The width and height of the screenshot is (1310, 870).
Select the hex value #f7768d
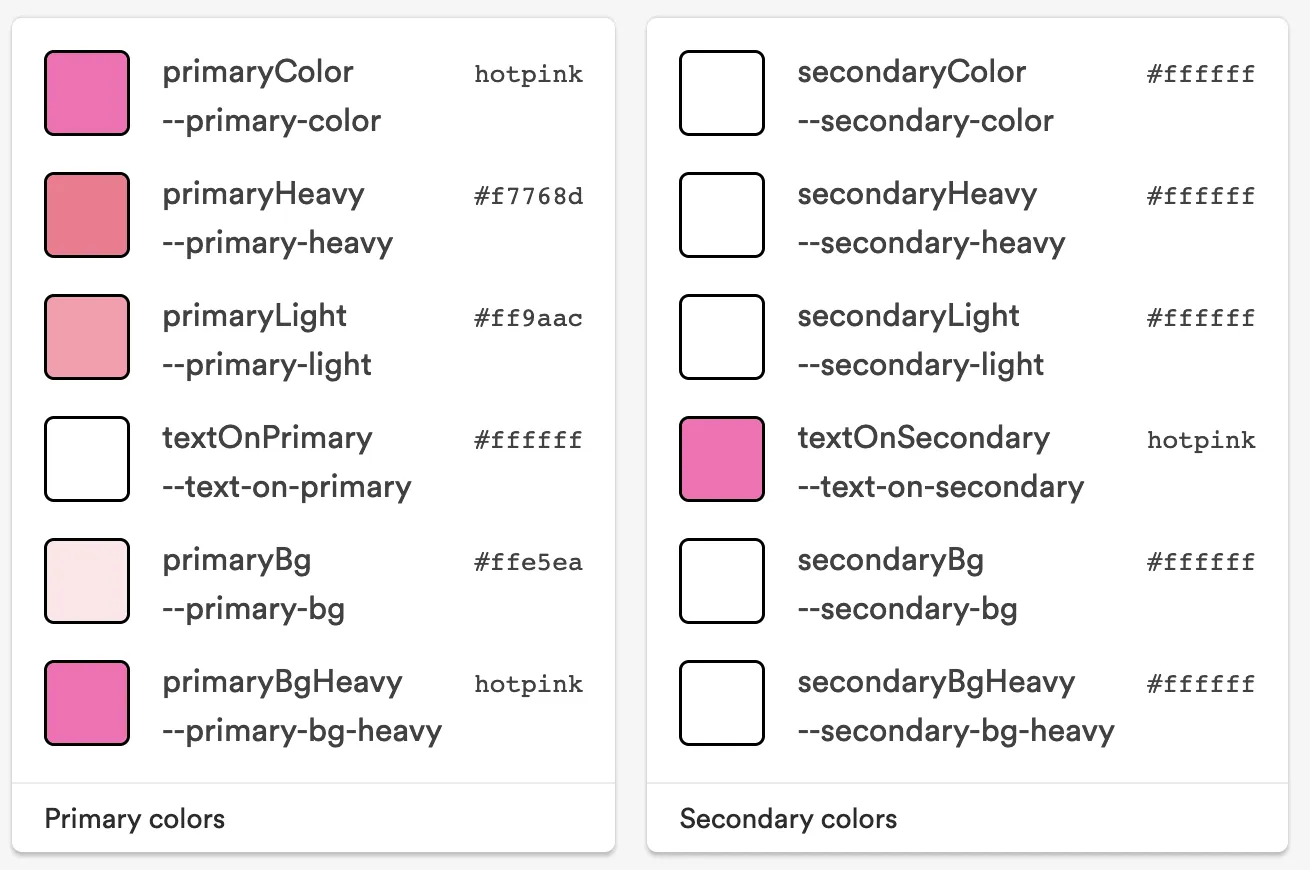tap(527, 196)
